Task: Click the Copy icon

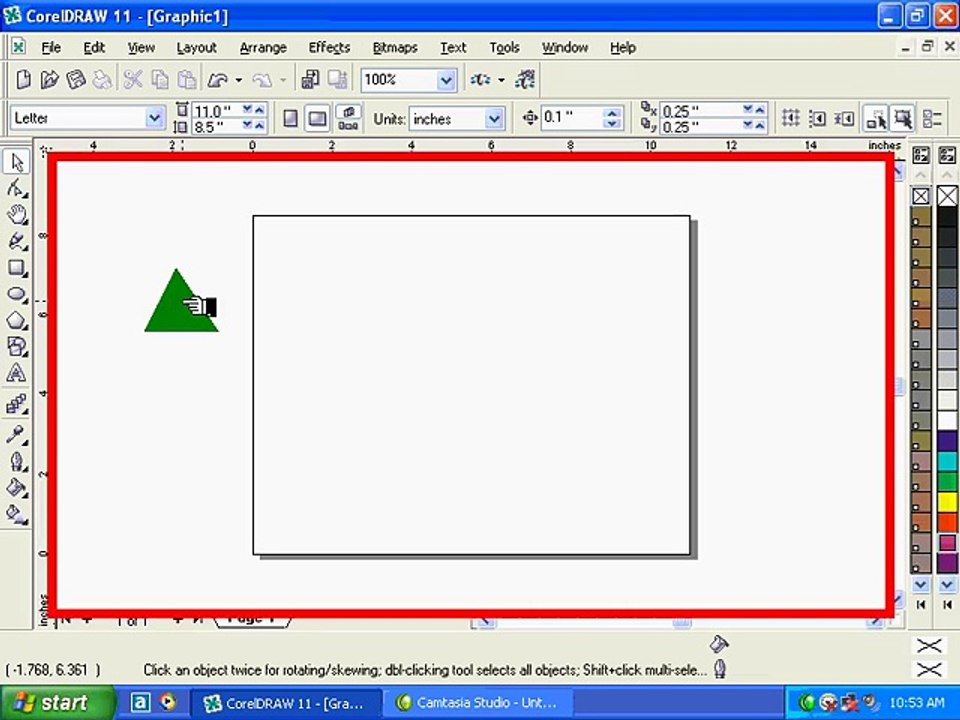Action: [x=160, y=80]
